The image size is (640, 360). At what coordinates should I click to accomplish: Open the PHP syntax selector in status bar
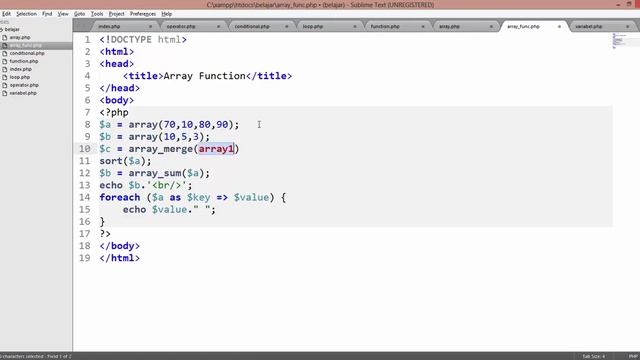tap(634, 357)
